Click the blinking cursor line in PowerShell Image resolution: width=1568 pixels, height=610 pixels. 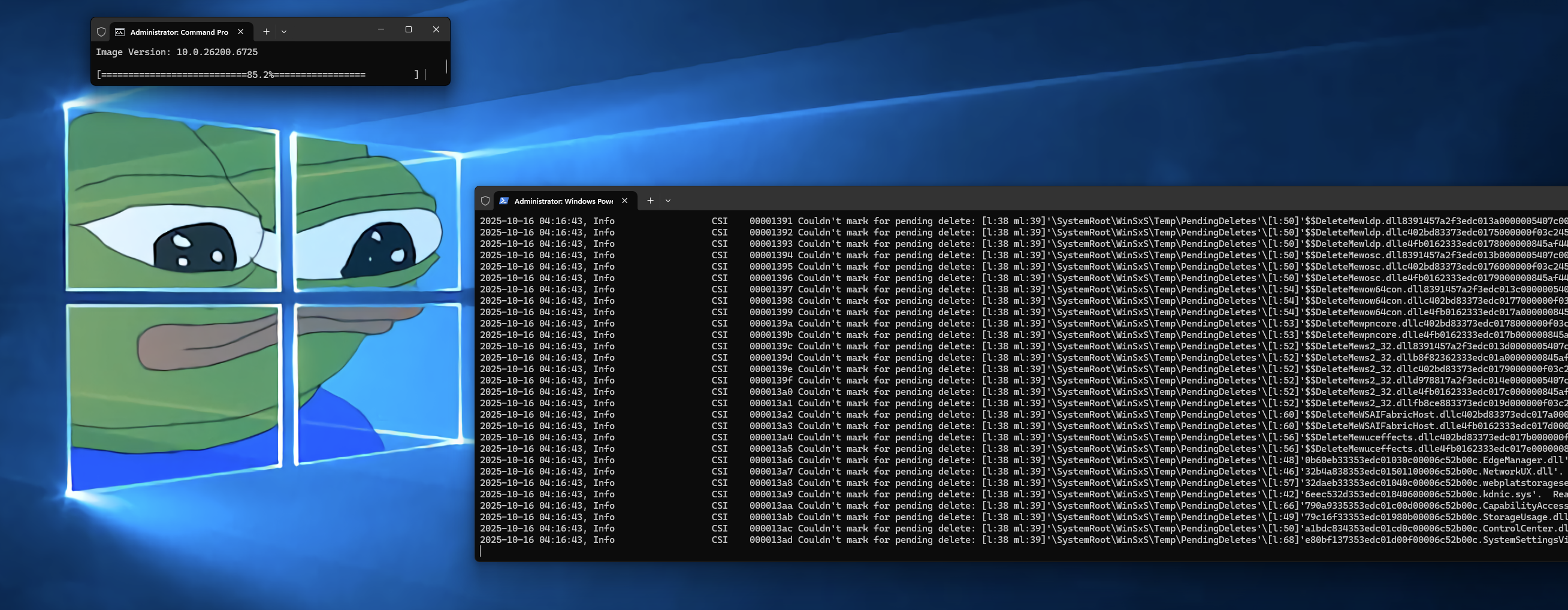(x=481, y=551)
